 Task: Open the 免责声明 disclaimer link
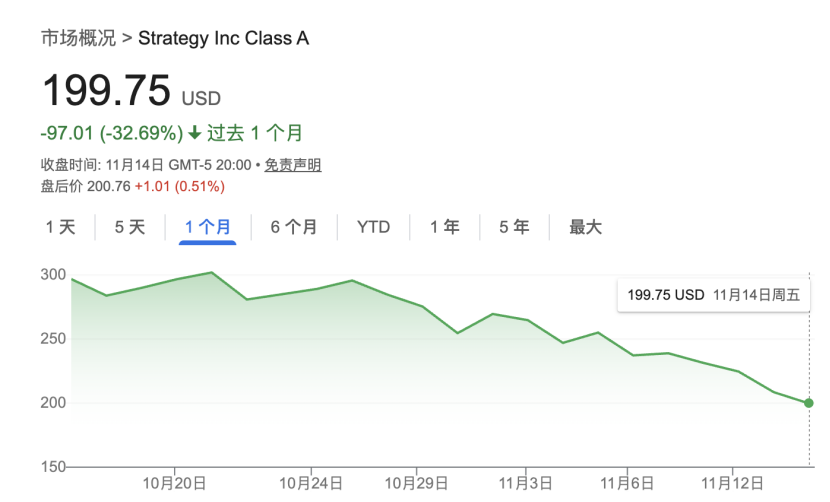[x=293, y=165]
